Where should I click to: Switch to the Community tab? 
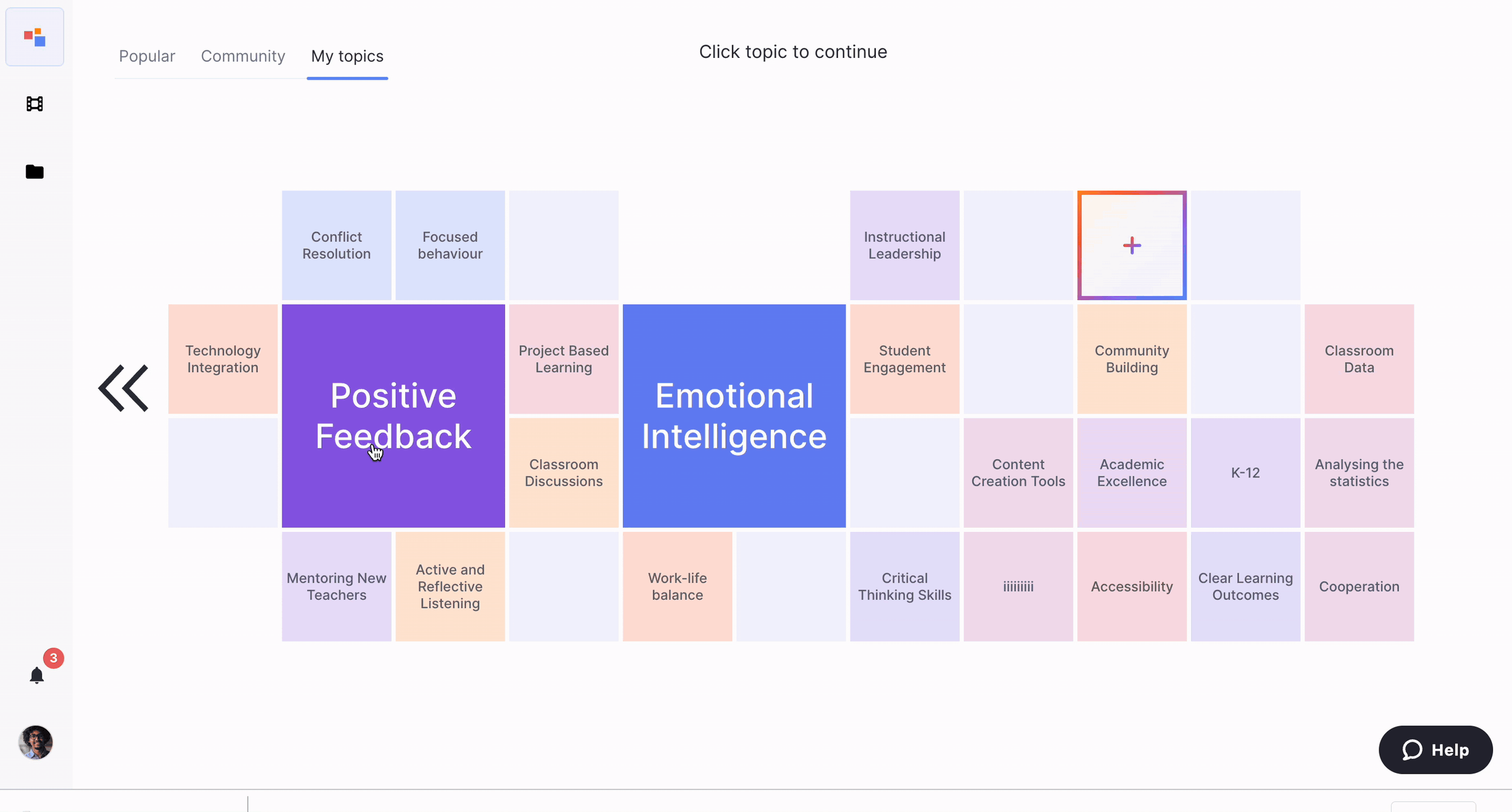[x=243, y=56]
